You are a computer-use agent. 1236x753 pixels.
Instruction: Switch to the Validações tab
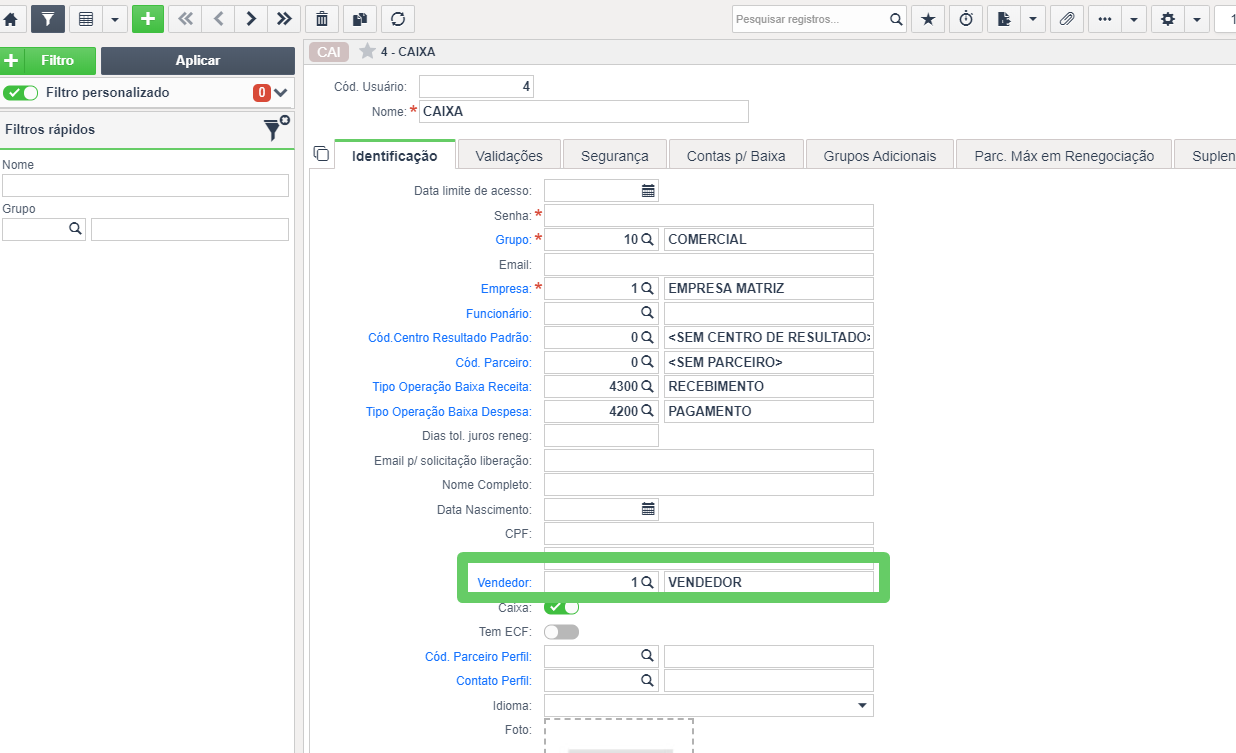click(x=509, y=155)
